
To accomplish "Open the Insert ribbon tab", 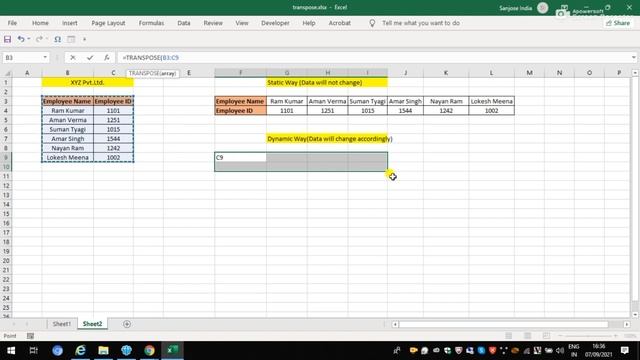I will tap(69, 23).
